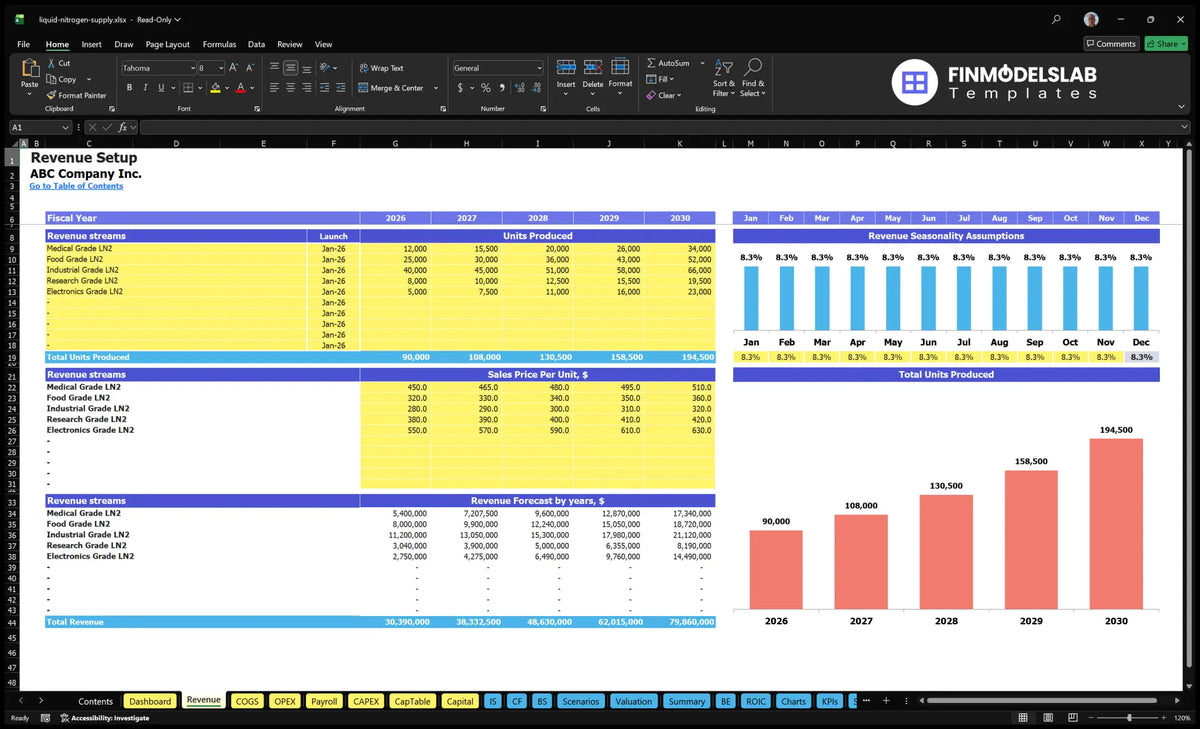Image resolution: width=1200 pixels, height=729 pixels.
Task: Open Font group dialog launcher
Action: pyautogui.click(x=257, y=108)
